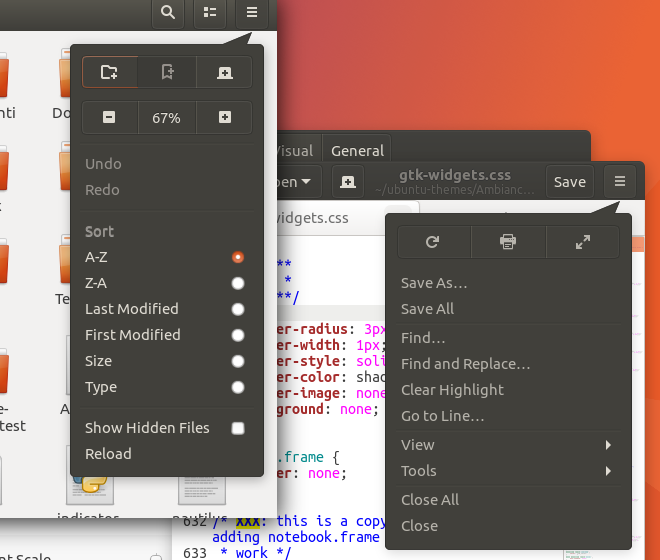This screenshot has width=660, height=560.
Task: Zoom out with the minus button
Action: [109, 118]
